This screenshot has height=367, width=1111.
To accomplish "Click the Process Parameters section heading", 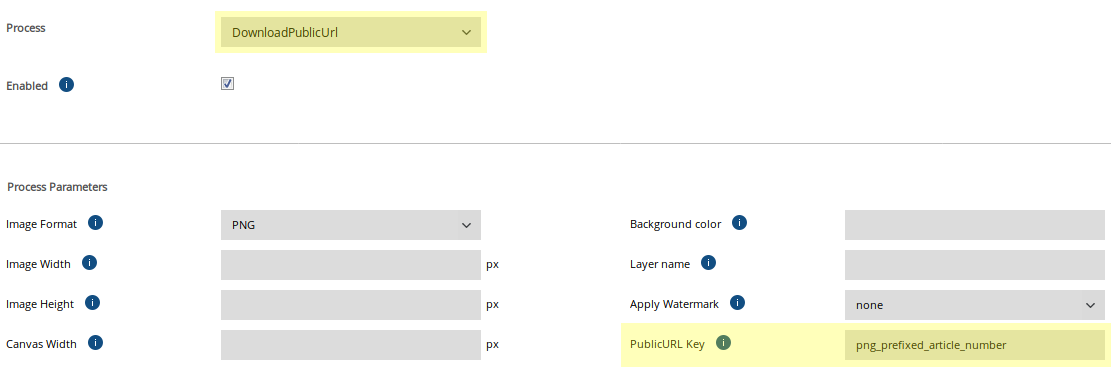I will point(57,187).
